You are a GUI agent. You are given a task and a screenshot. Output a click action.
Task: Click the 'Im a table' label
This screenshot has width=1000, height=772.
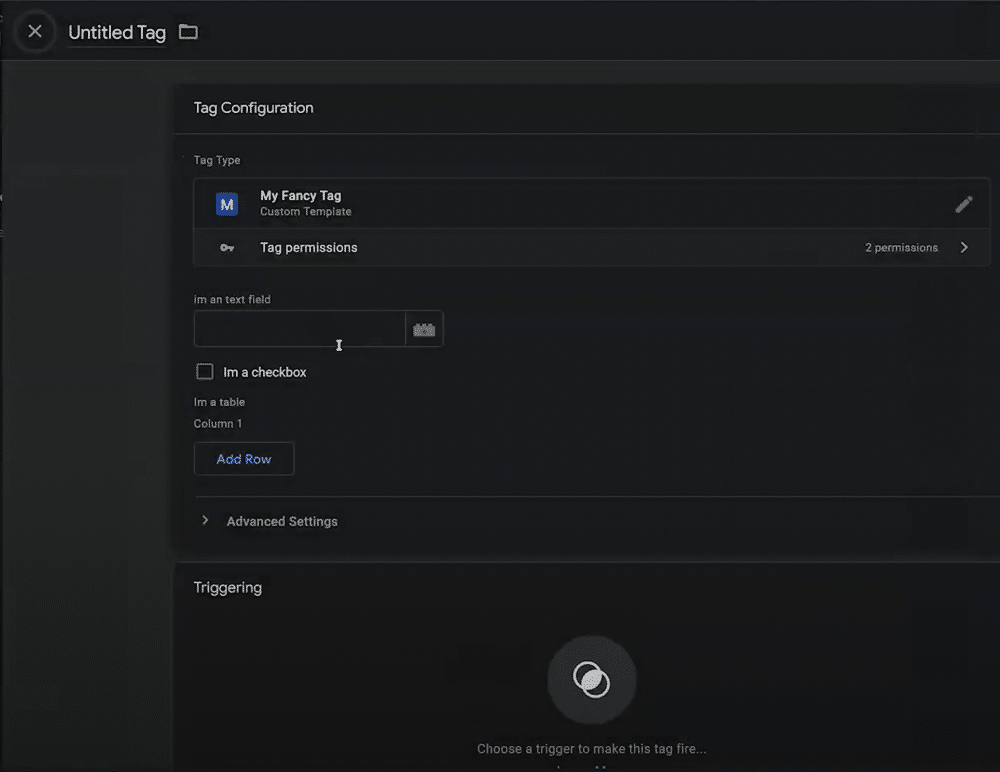[x=219, y=402]
